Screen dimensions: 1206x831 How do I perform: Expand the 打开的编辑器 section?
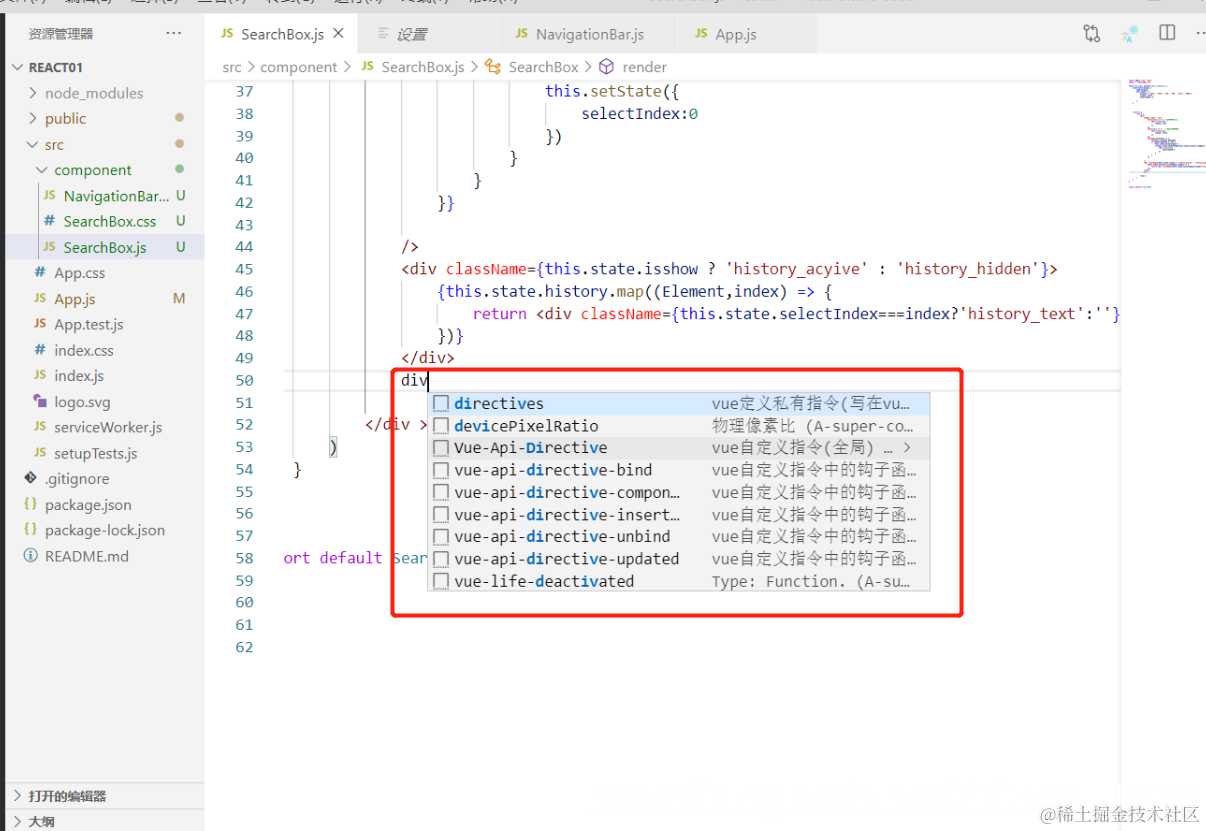click(17, 796)
